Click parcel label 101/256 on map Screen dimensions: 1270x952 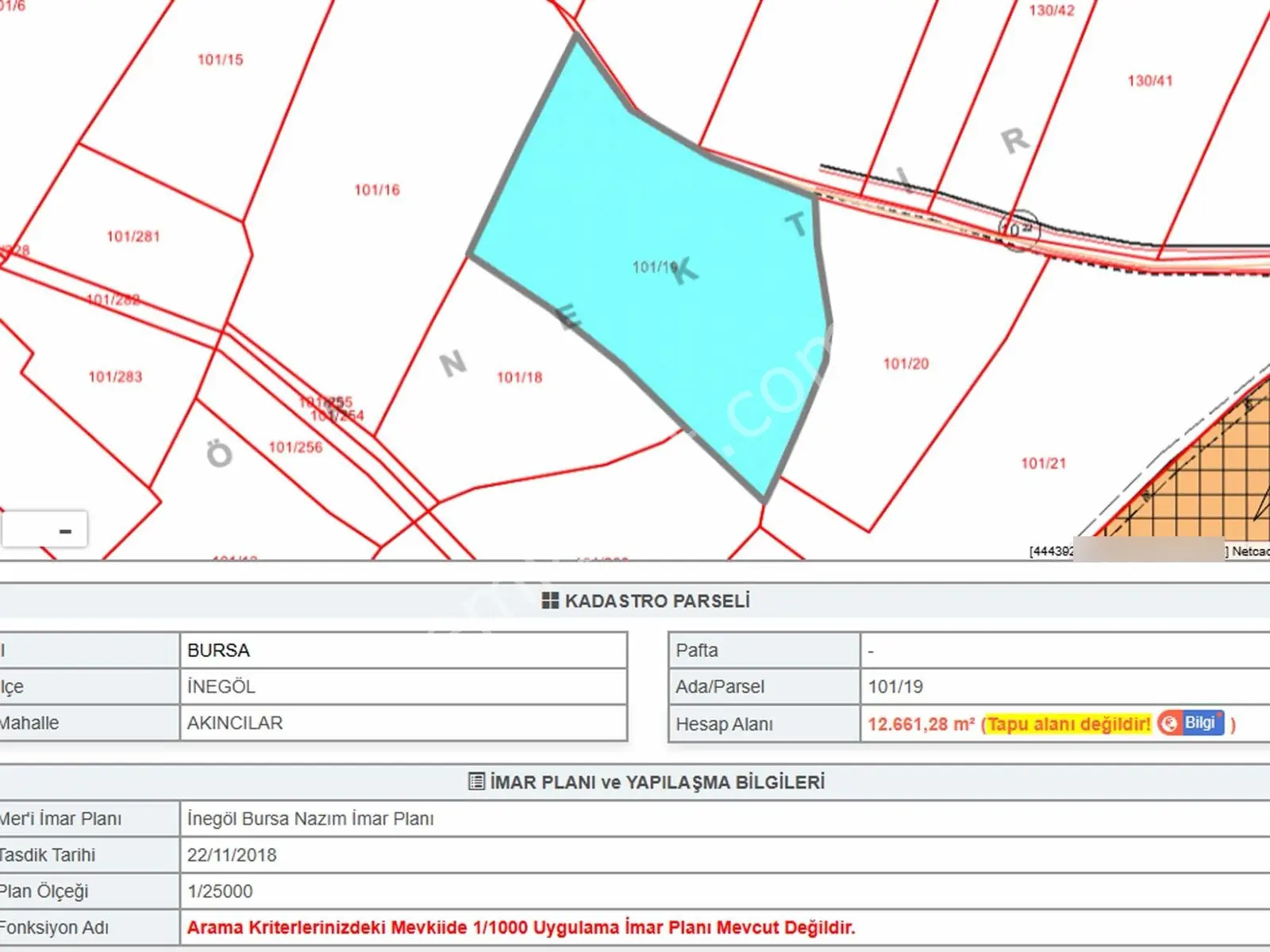[x=295, y=447]
